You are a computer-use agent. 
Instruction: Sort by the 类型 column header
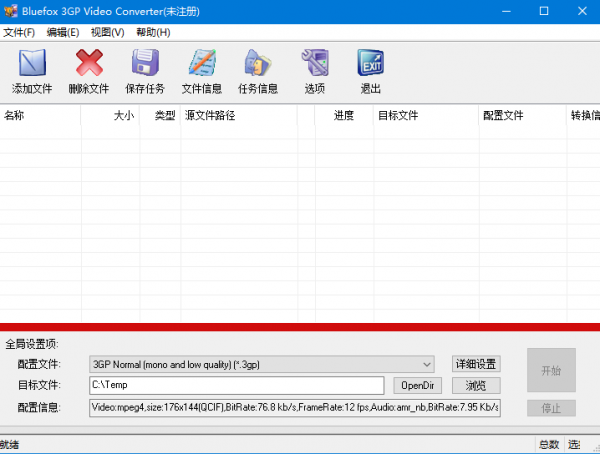(x=160, y=115)
